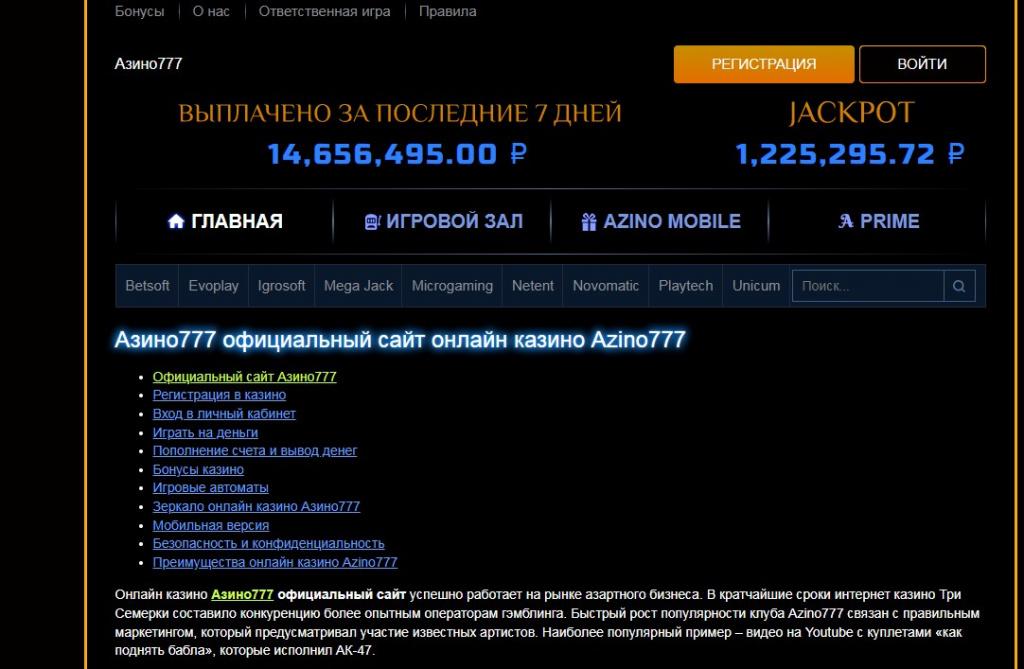Select the AZINO MOBILE navigation tab
The image size is (1024, 669).
coord(660,221)
